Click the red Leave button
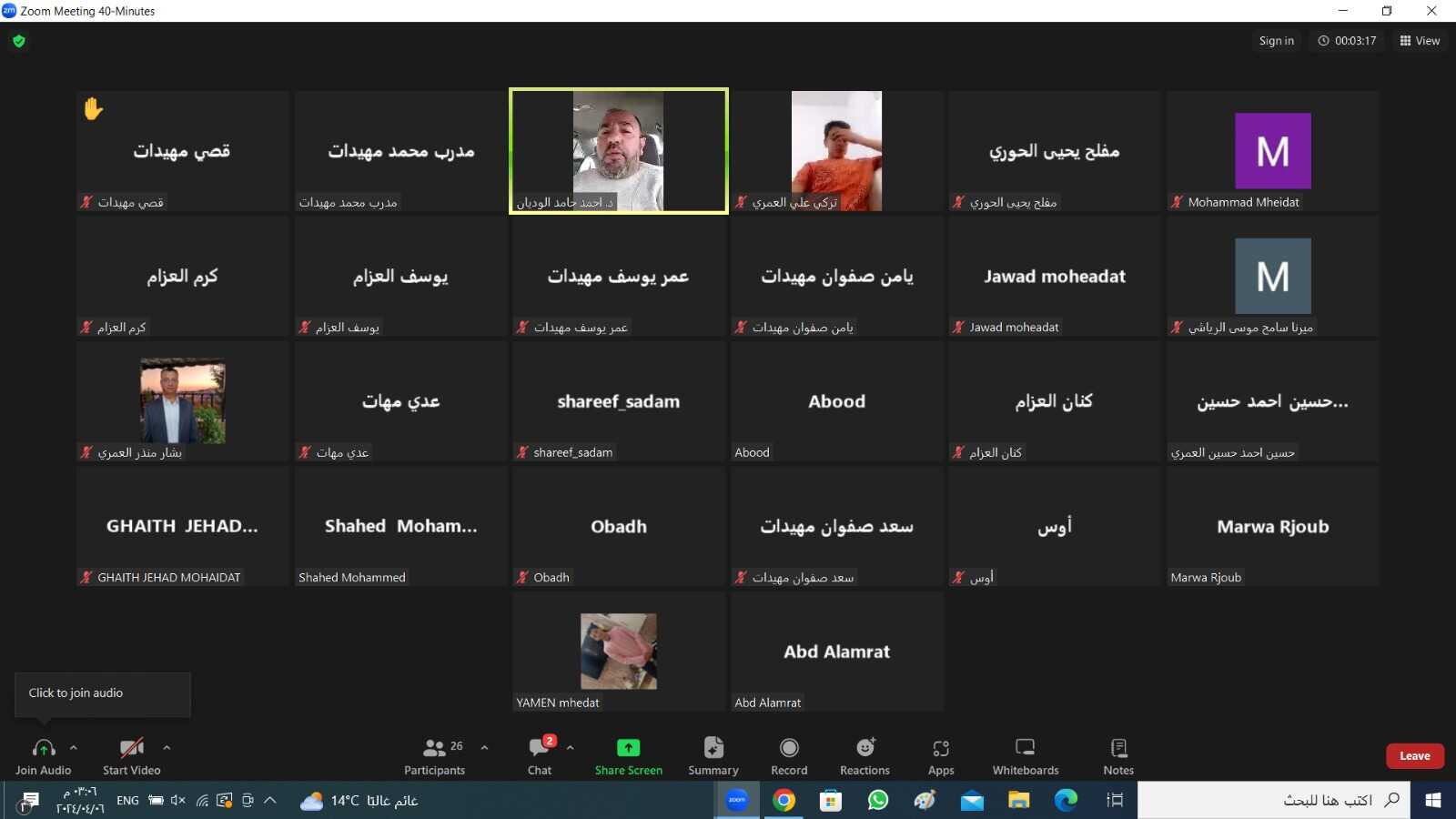The image size is (1456, 819). pos(1414,756)
